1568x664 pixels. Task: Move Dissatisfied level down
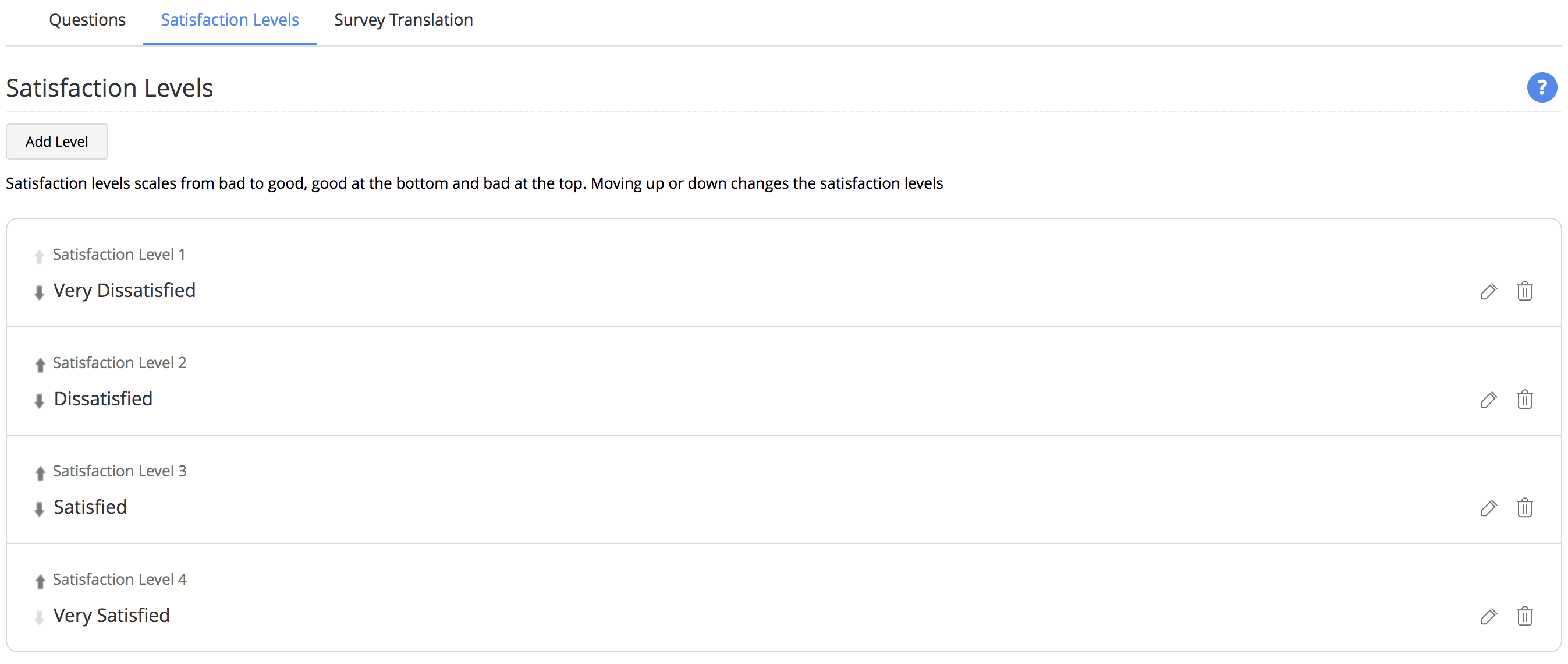(x=39, y=401)
